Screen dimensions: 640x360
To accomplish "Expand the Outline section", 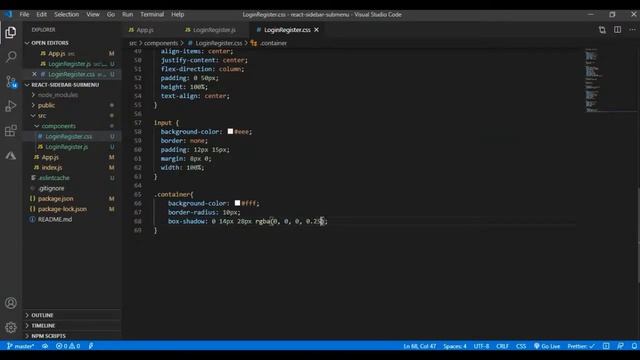I will (x=72, y=315).
